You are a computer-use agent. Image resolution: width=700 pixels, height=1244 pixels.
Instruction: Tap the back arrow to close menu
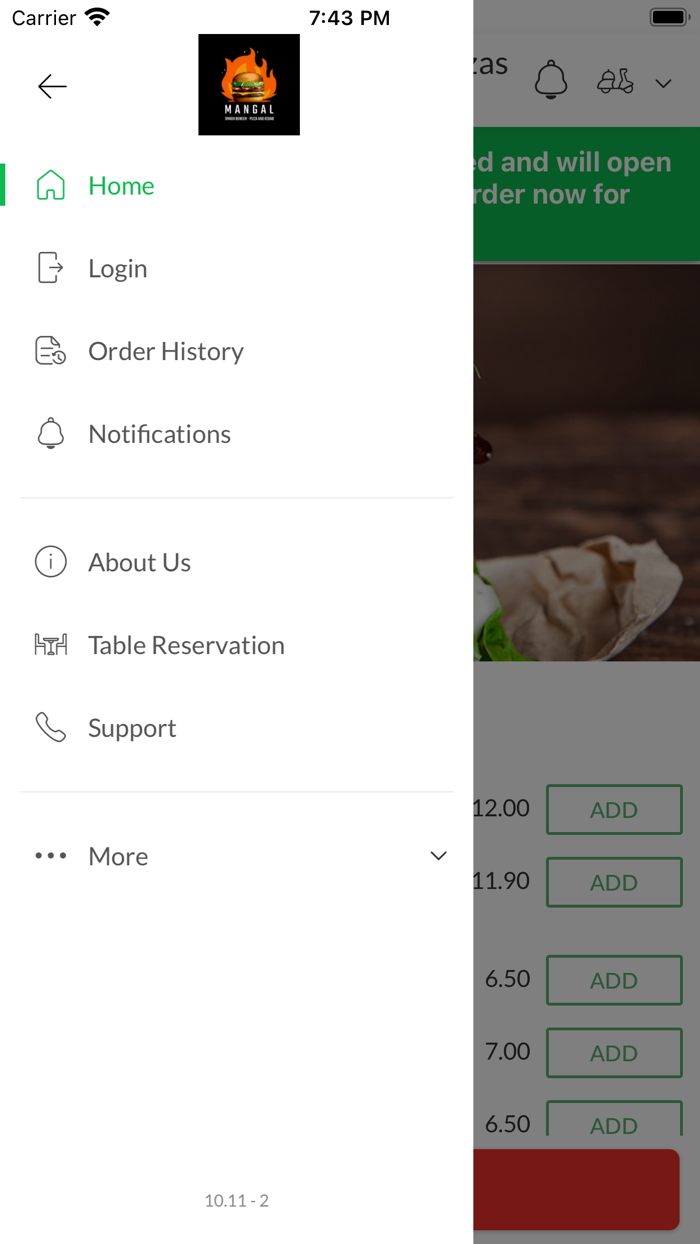(x=52, y=87)
